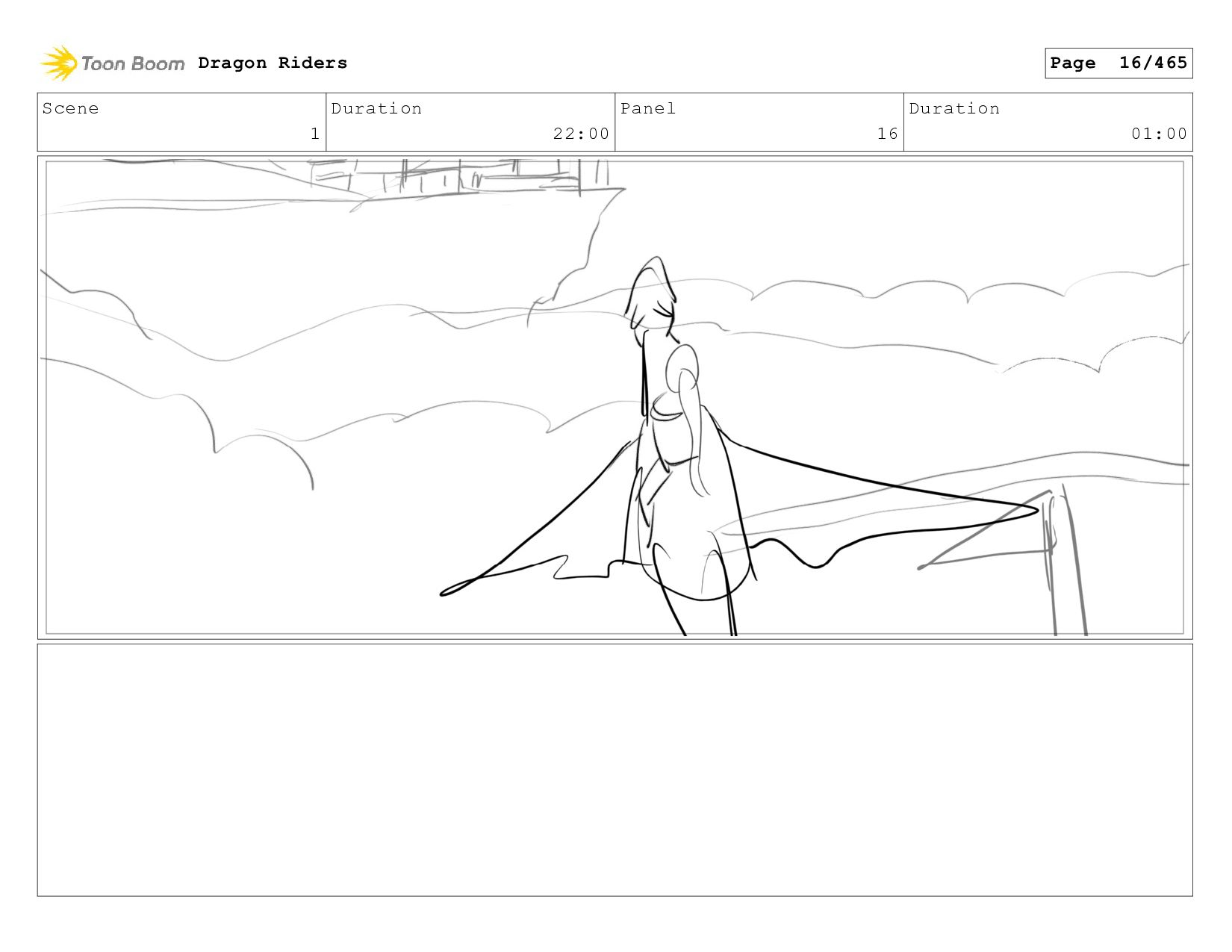Click the empty notes box below the panel
This screenshot has width=1232, height=952.
click(615, 770)
